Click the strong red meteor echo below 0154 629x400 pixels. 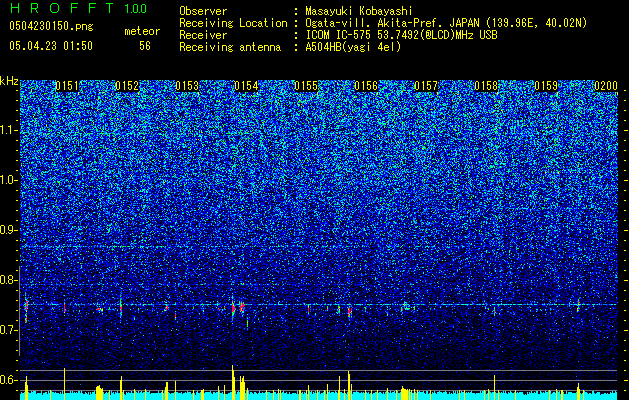[233, 308]
